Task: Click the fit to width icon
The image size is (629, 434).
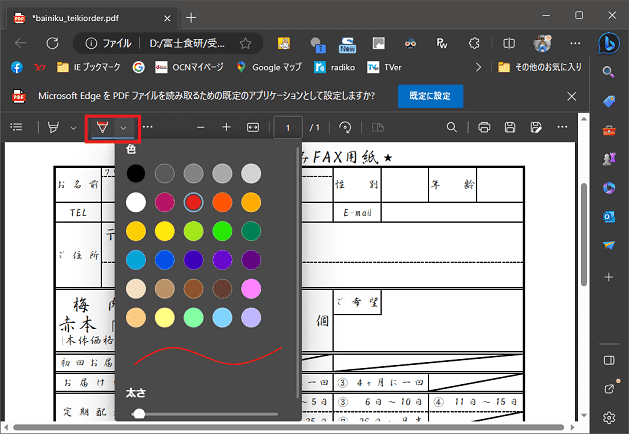Action: pos(253,127)
